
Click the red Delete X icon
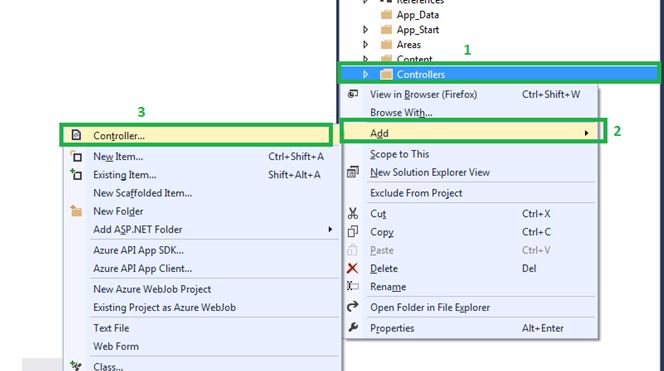tap(352, 268)
